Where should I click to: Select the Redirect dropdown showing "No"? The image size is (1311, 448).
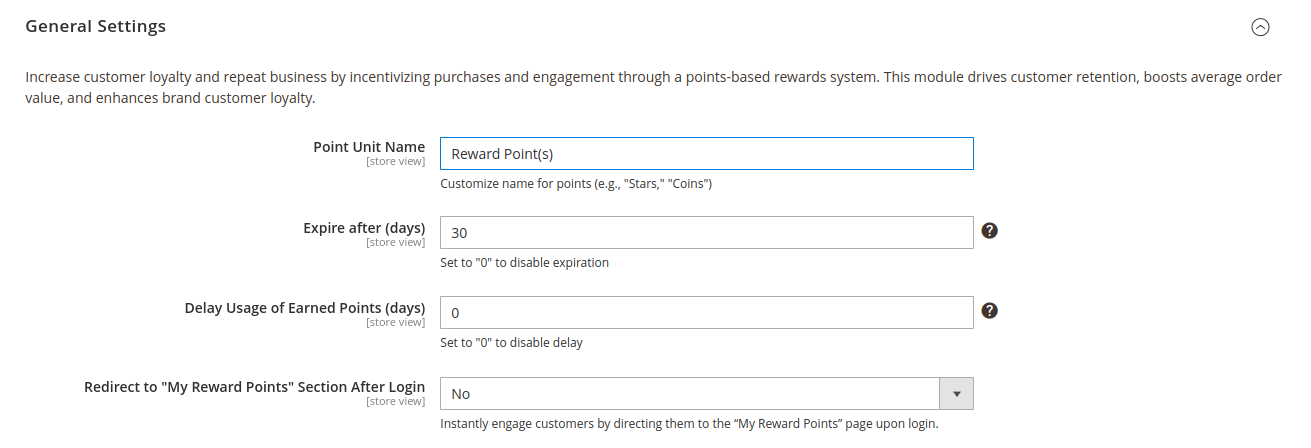coord(690,394)
